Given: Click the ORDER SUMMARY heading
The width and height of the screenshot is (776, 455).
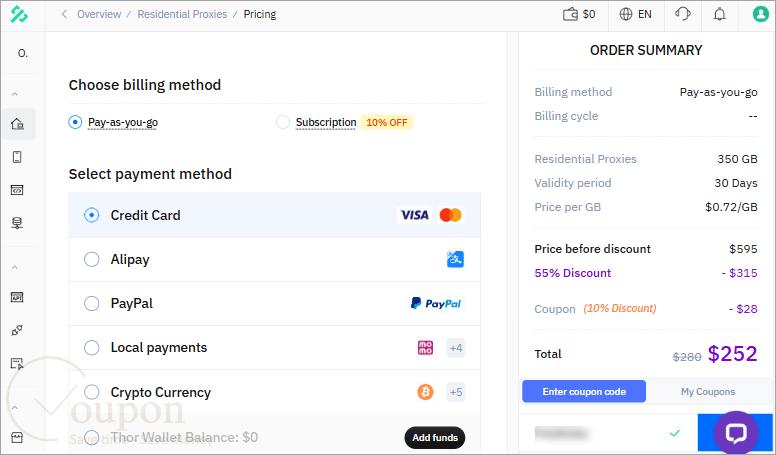Looking at the screenshot, I should tap(646, 50).
